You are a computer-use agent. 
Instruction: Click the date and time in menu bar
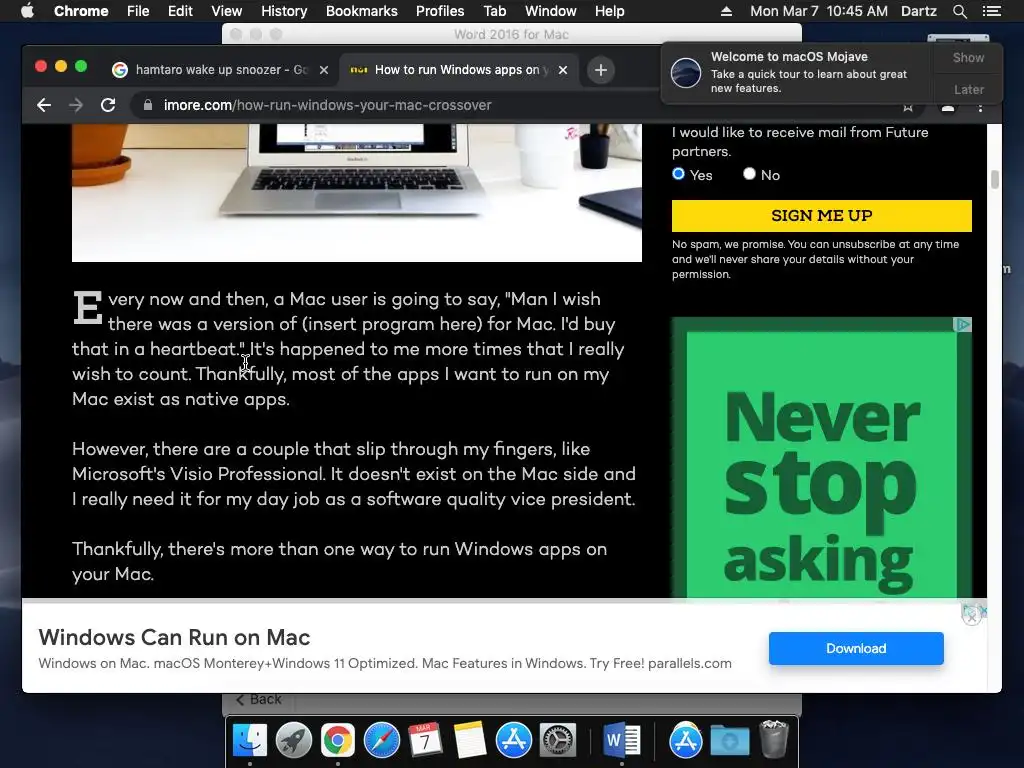pyautogui.click(x=819, y=11)
